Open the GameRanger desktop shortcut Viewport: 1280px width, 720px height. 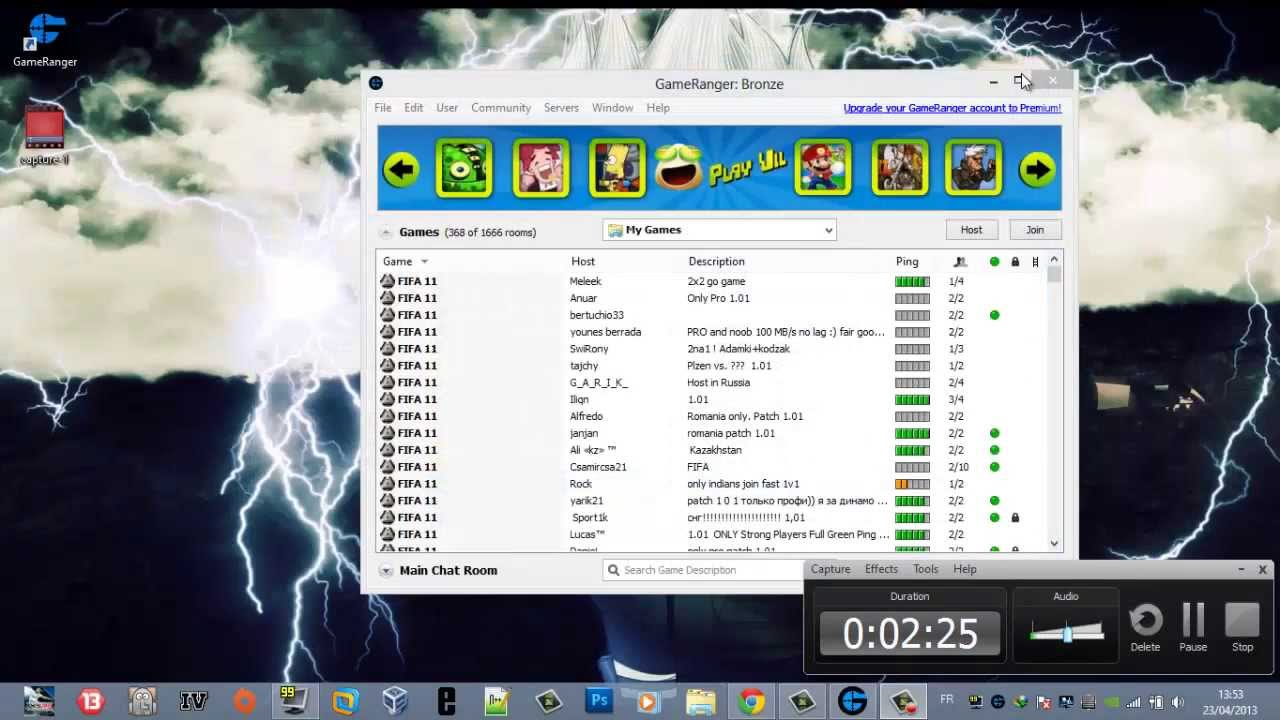click(45, 40)
